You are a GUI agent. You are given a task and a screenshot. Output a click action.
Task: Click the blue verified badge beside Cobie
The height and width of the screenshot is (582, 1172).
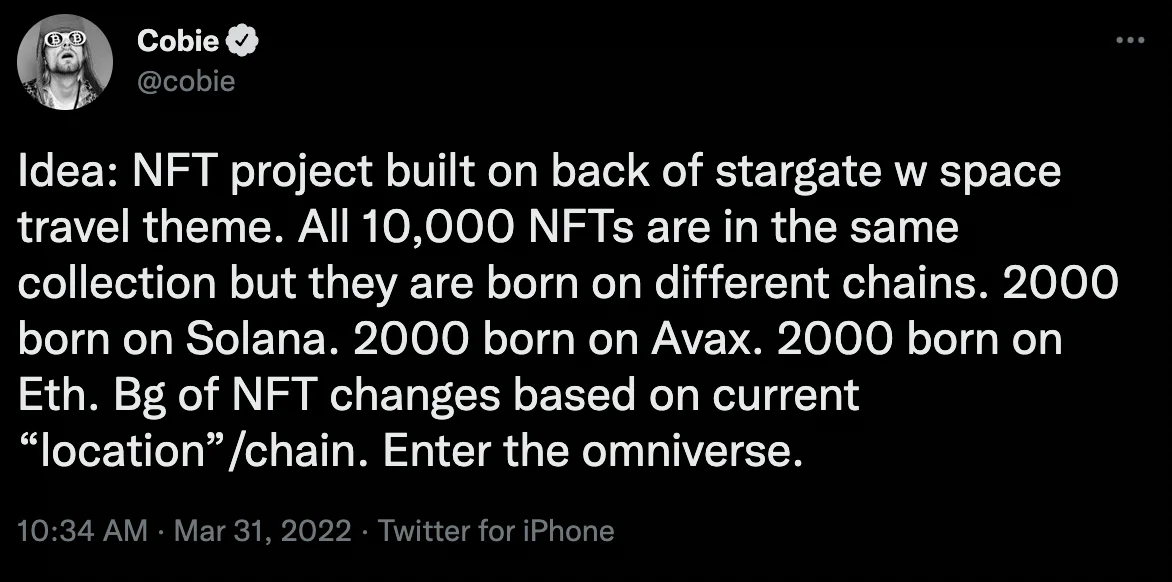(243, 41)
